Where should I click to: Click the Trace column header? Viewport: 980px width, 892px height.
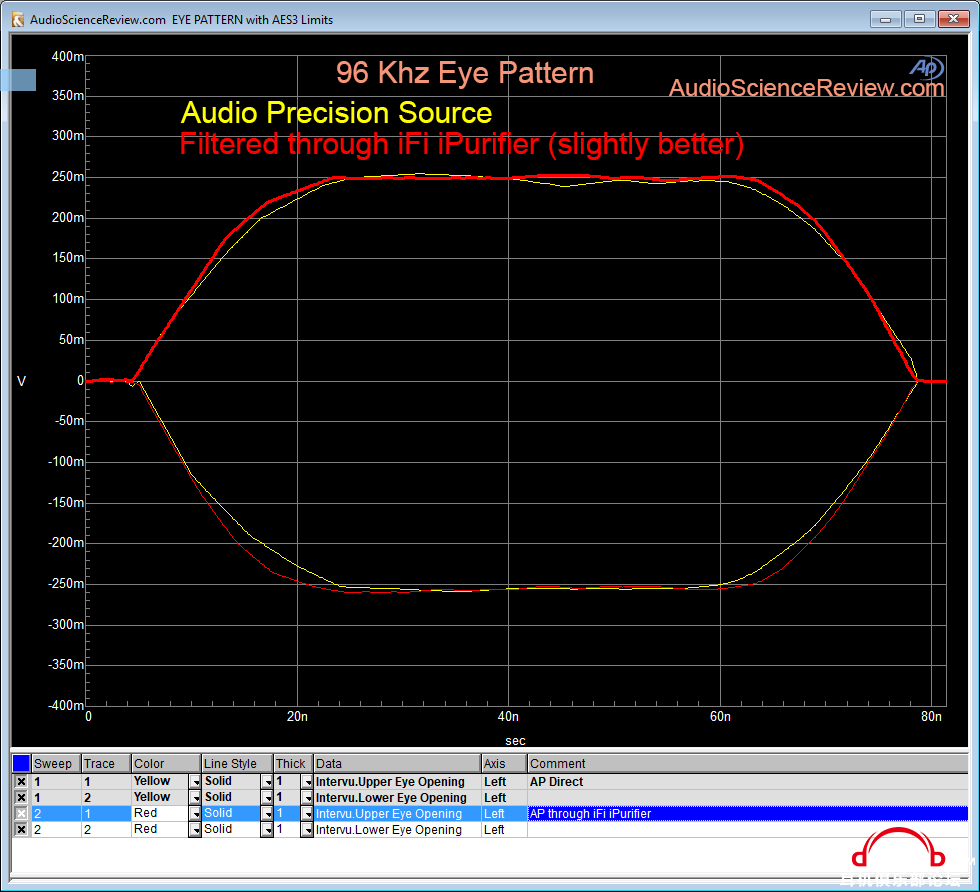coord(106,763)
